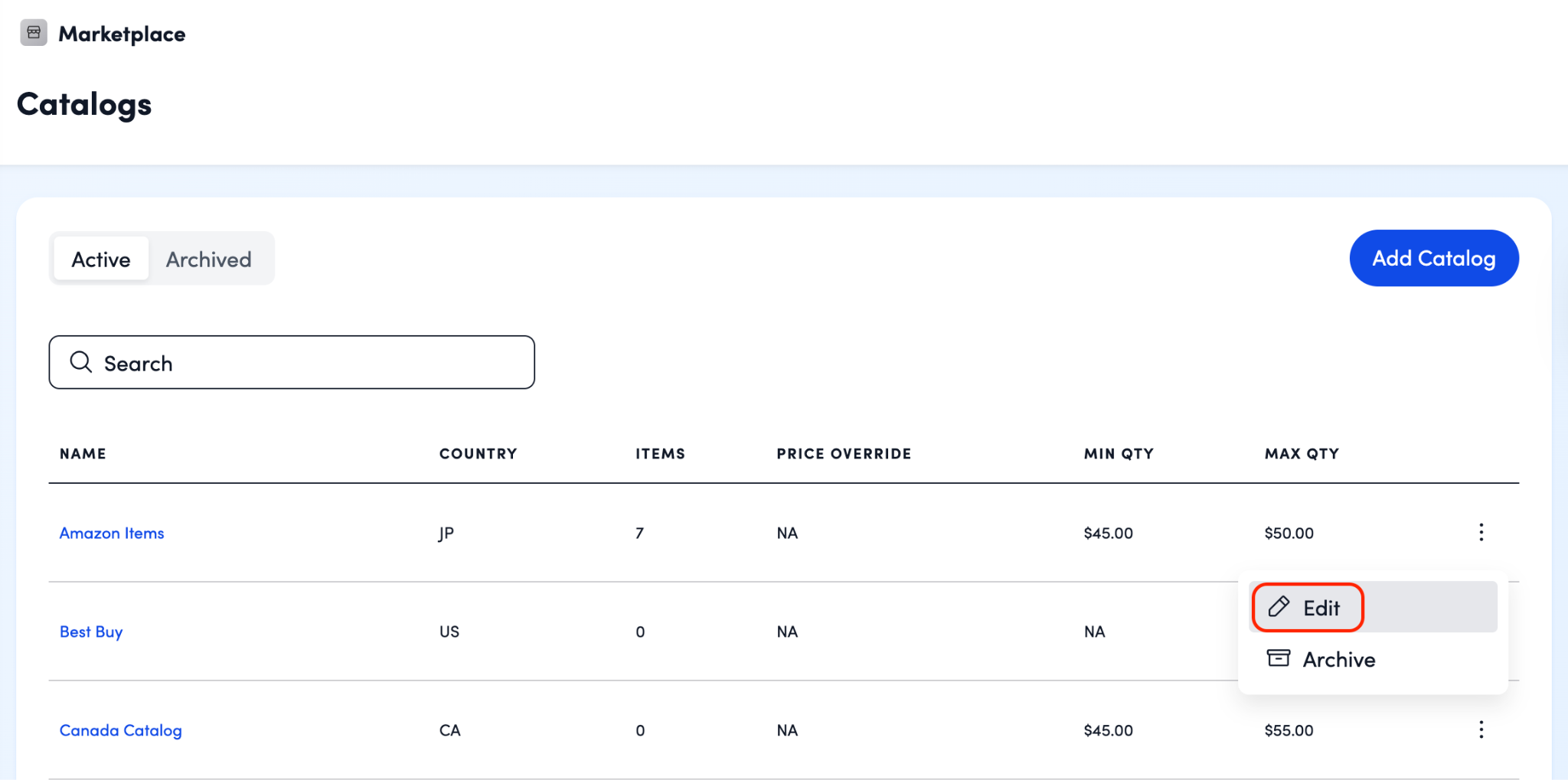Click the COUNTRY column header

(478, 454)
